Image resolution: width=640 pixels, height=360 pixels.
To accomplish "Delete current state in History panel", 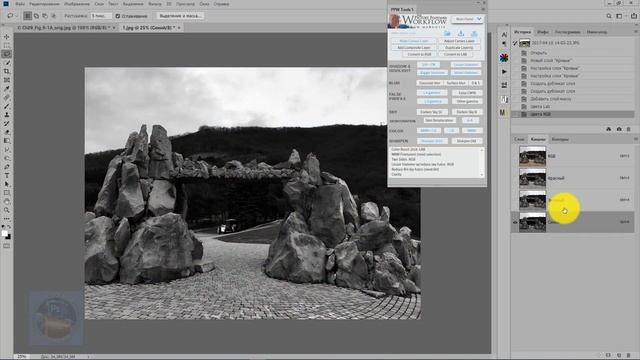I will pos(629,129).
